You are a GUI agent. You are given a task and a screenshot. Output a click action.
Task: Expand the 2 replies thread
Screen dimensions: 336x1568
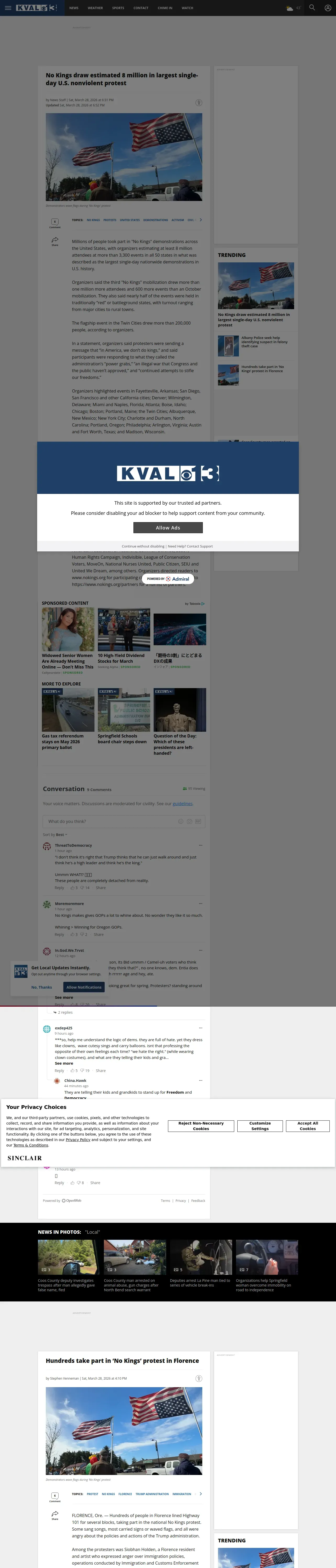[63, 1013]
